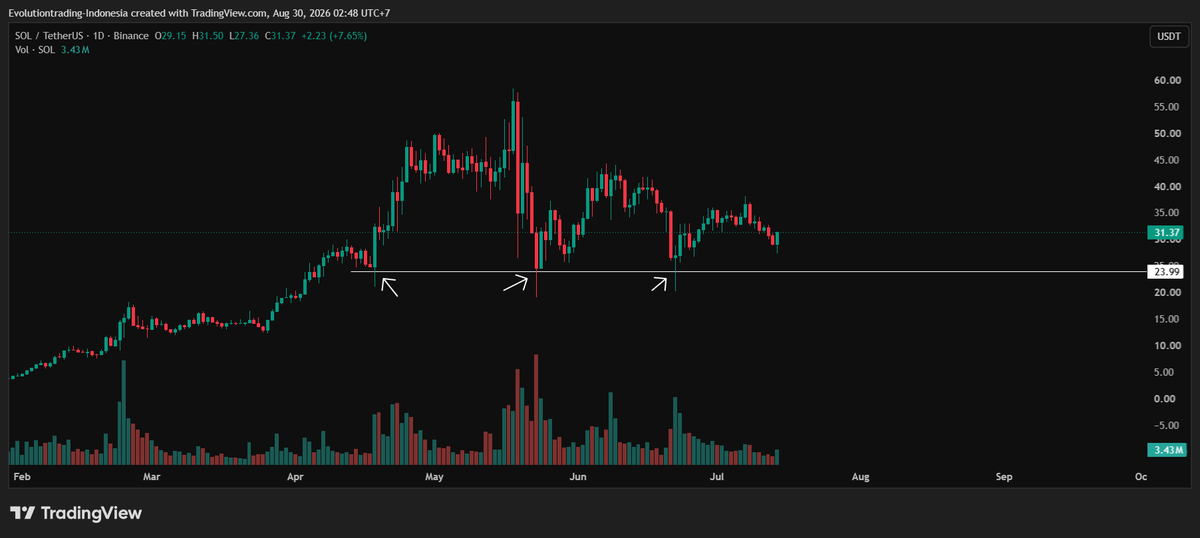This screenshot has width=1200, height=538.
Task: Click the Evolutiontrading-Indonesia header caption
Action: pyautogui.click(x=199, y=13)
